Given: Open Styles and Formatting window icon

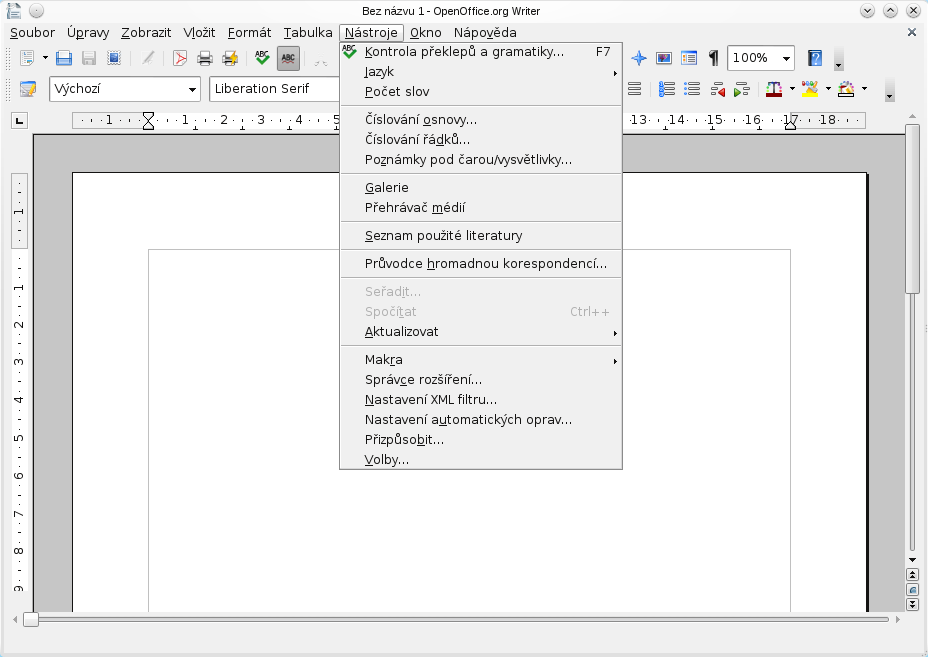Looking at the screenshot, I should (27, 89).
